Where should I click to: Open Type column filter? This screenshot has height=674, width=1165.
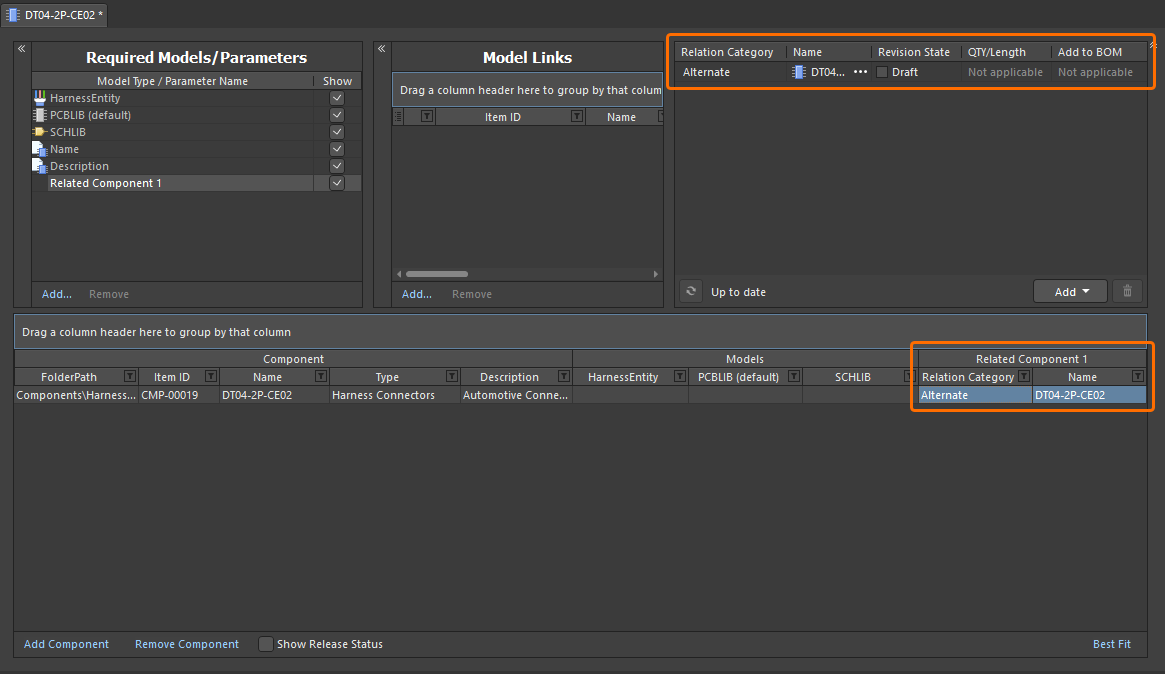click(x=451, y=377)
